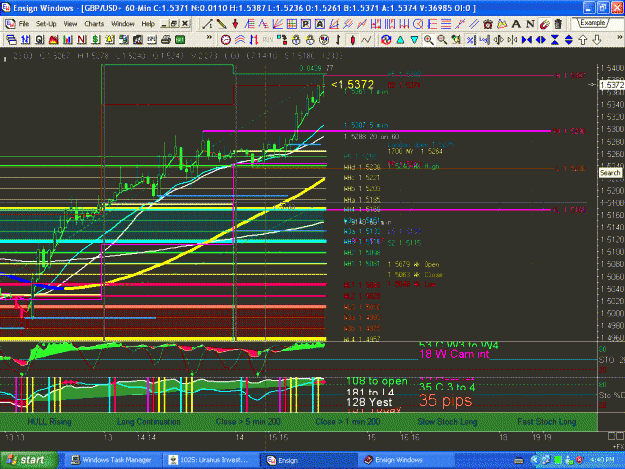The height and width of the screenshot is (469, 625).
Task: Click the zoom in magnifier
Action: tap(428, 40)
